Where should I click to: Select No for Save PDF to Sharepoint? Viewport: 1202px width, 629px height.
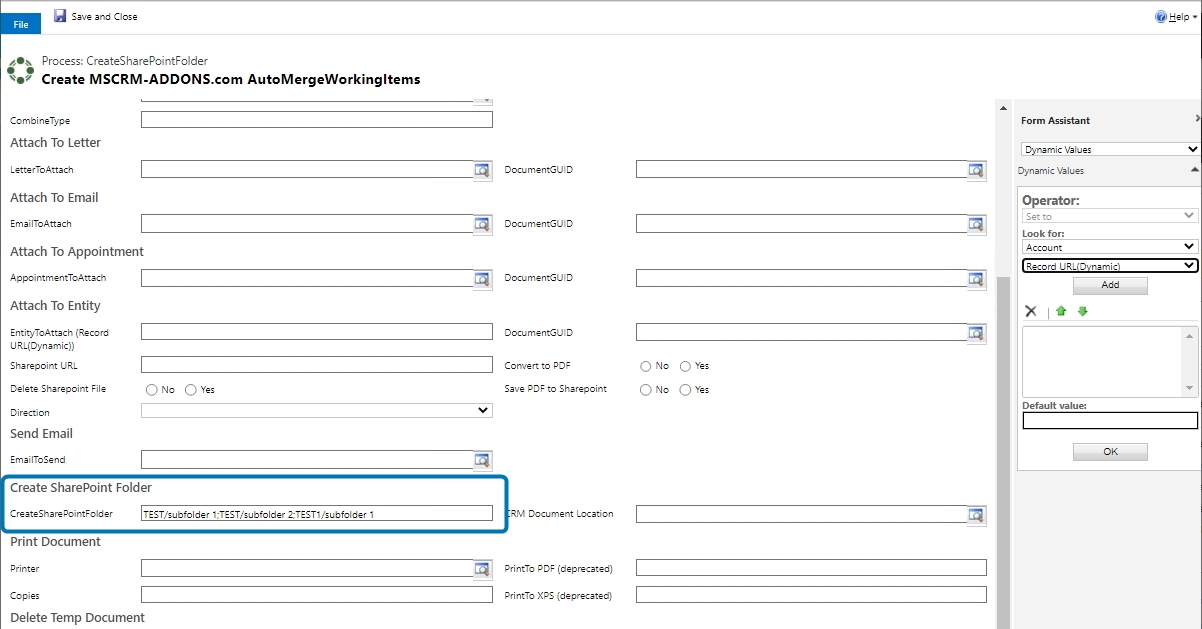click(x=646, y=390)
